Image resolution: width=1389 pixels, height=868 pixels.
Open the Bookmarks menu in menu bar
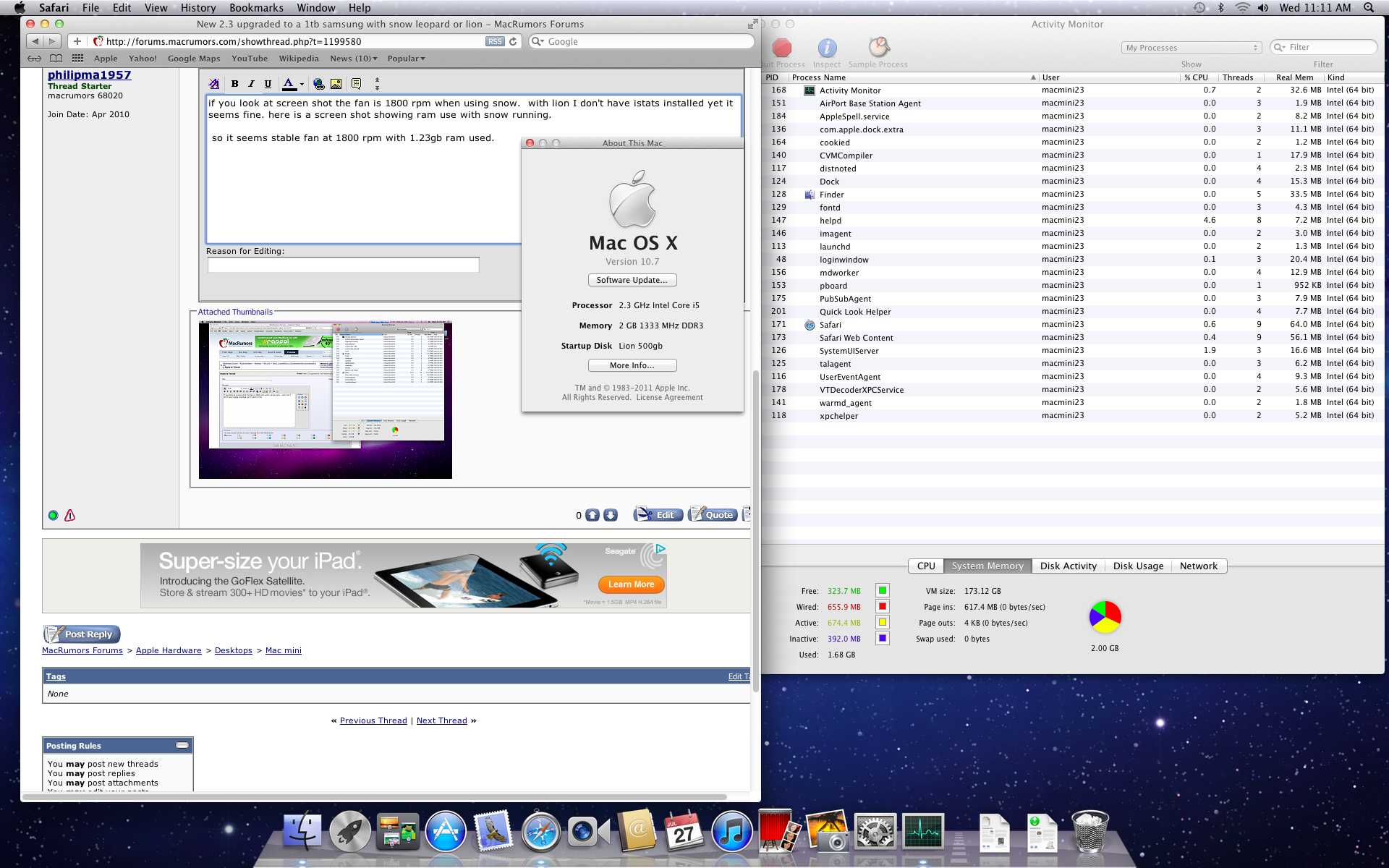(x=256, y=8)
